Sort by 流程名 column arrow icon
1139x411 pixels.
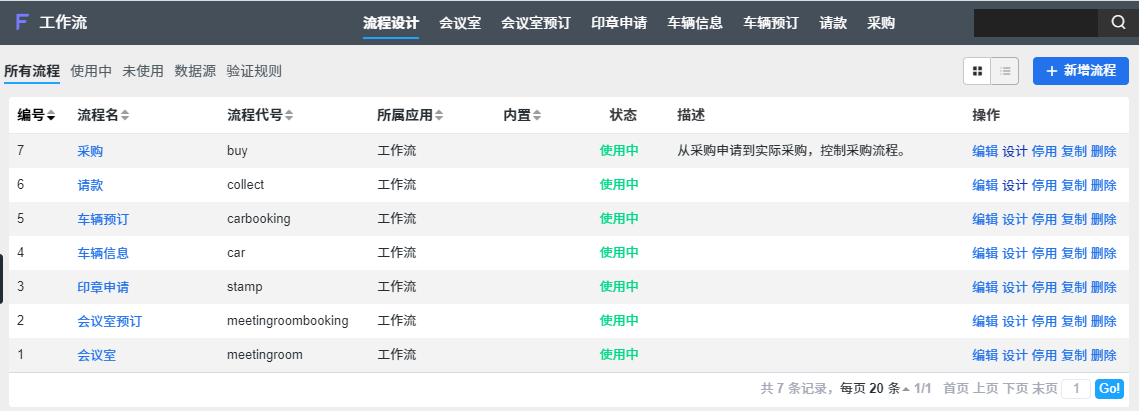point(125,115)
